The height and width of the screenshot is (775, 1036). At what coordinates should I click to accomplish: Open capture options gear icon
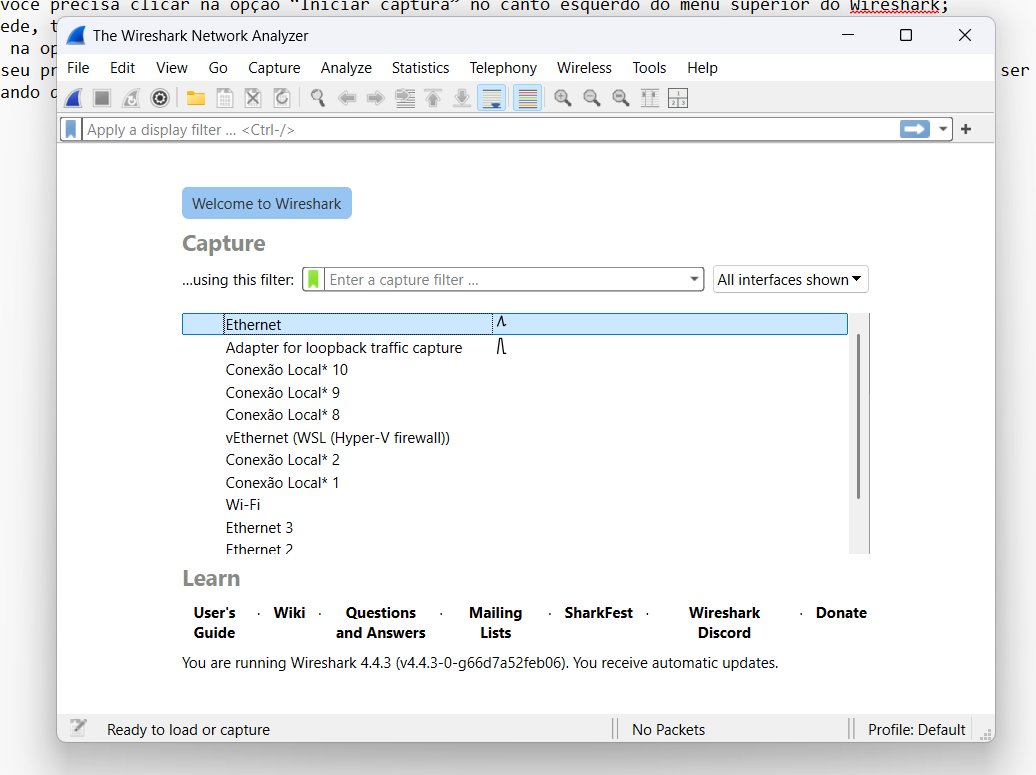point(159,98)
